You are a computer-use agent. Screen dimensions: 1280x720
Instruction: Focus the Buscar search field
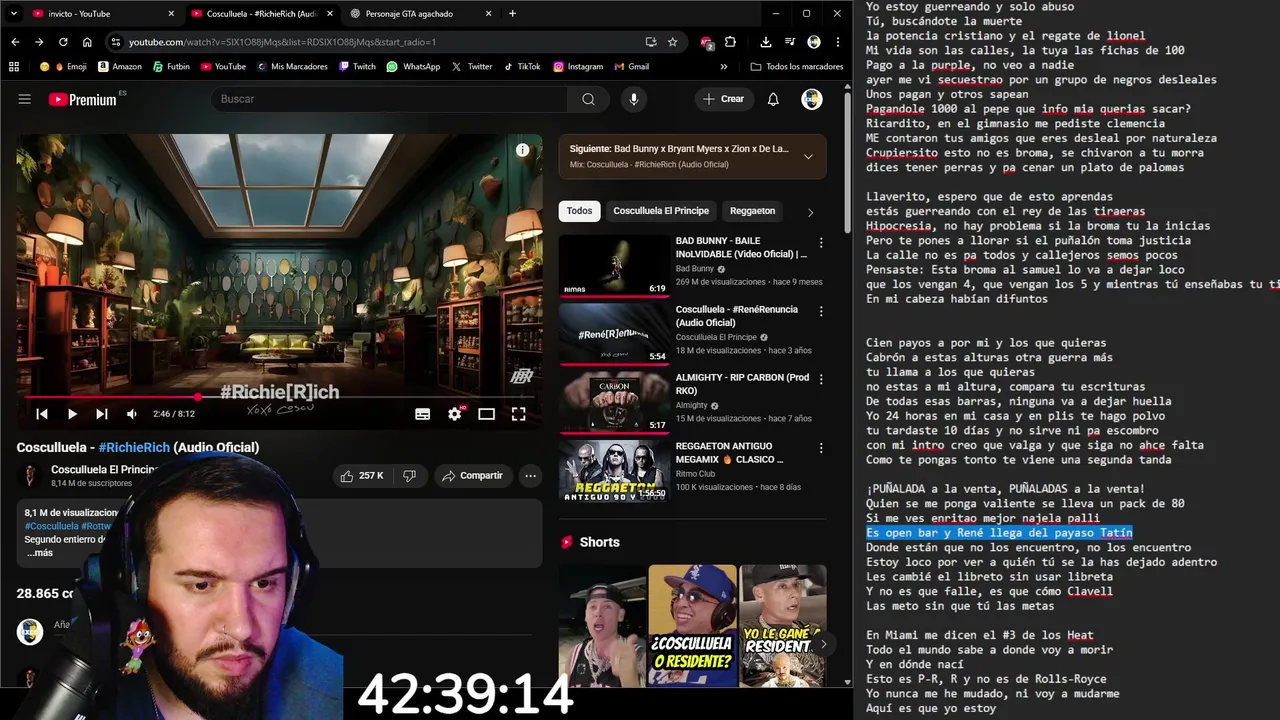tap(390, 99)
